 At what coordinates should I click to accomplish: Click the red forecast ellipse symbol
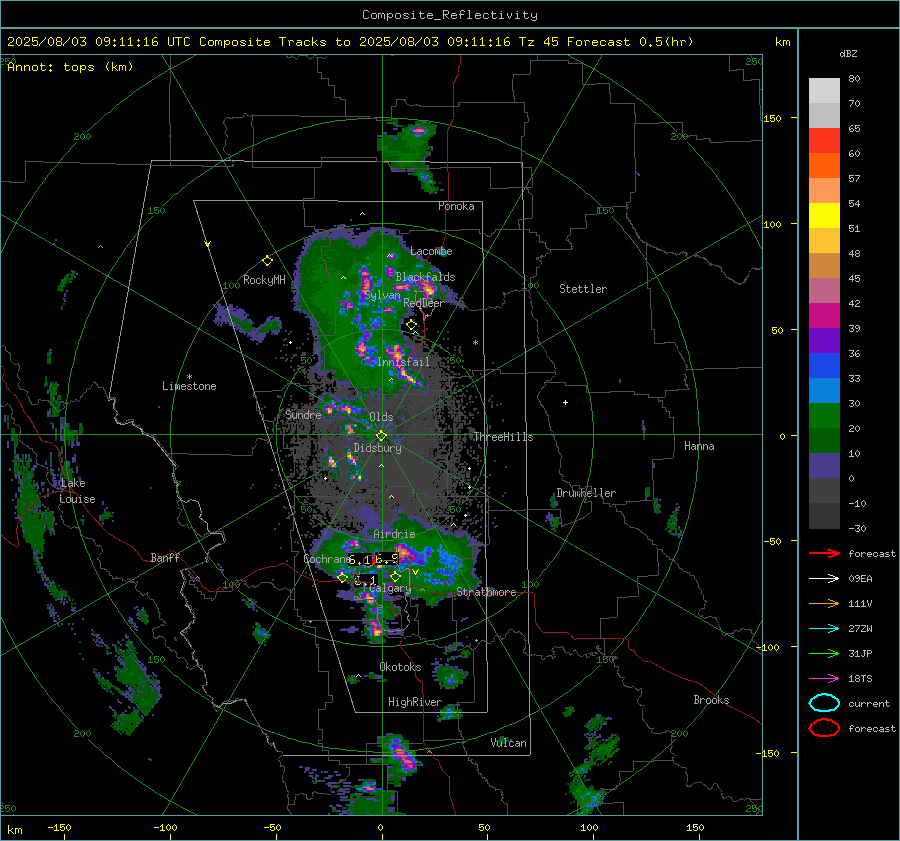(824, 728)
